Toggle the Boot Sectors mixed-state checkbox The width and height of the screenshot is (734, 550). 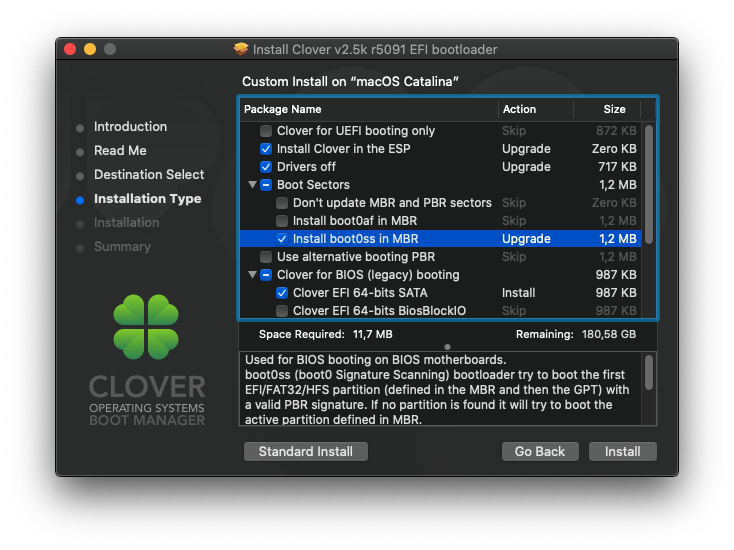[x=266, y=185]
